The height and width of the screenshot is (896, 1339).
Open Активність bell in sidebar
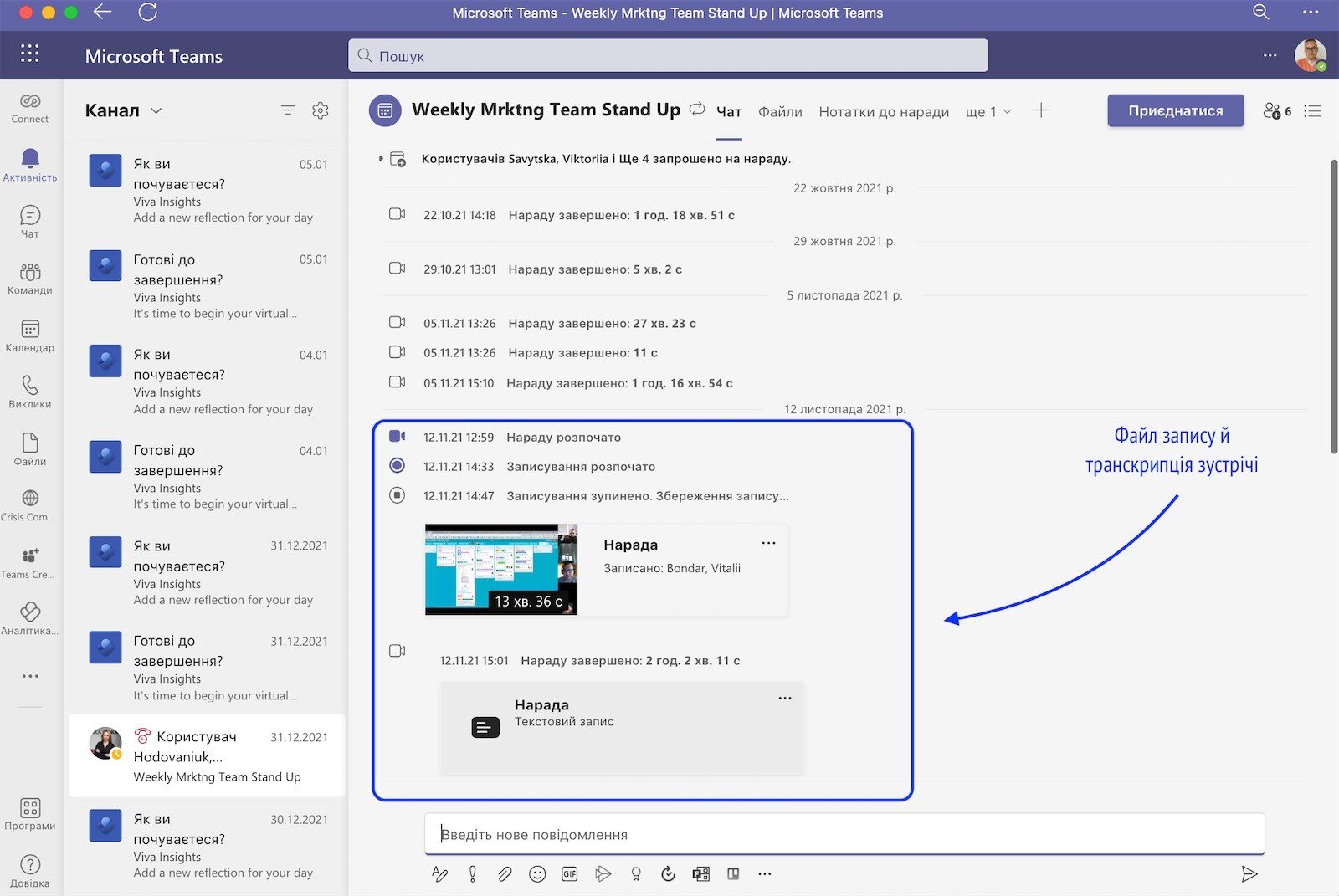(x=30, y=165)
